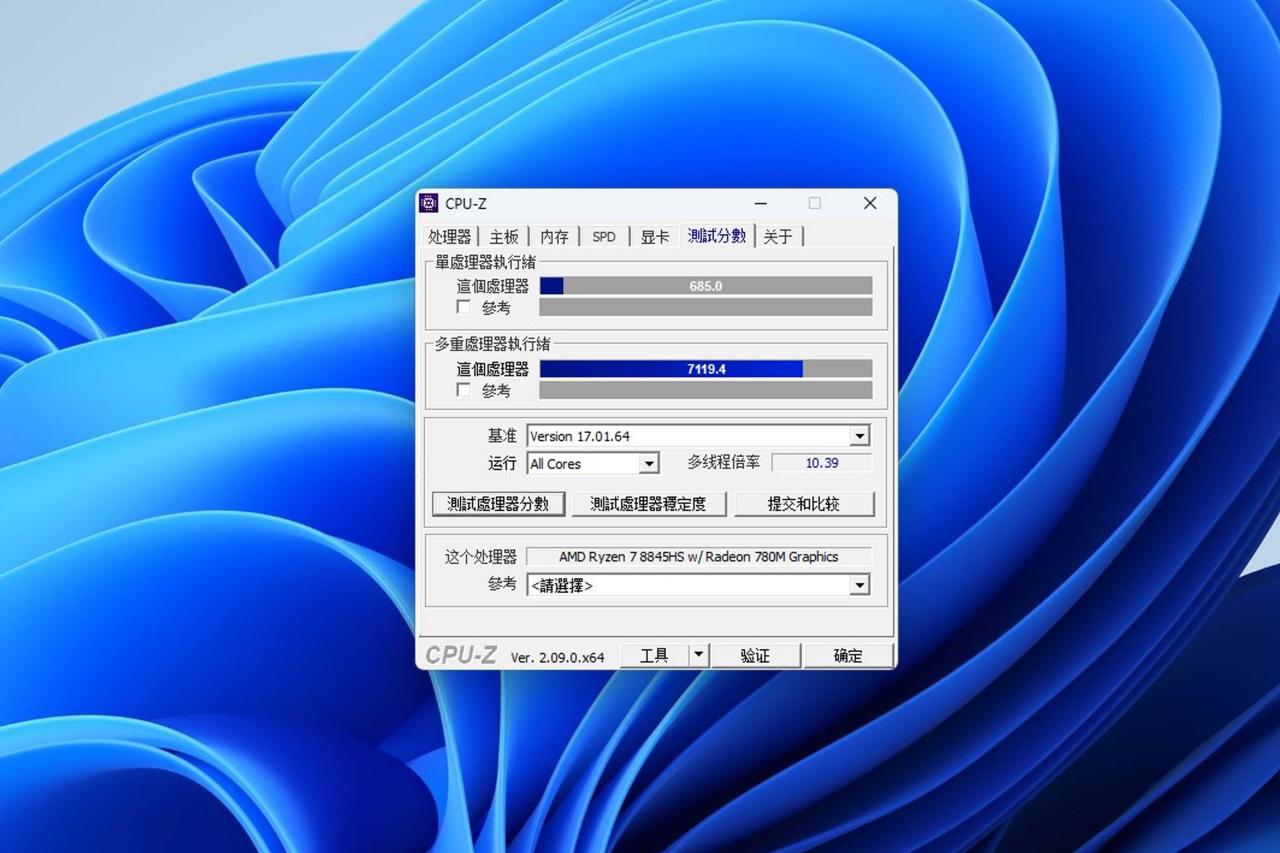Click the 工具 button
This screenshot has height=853, width=1280.
click(x=655, y=656)
